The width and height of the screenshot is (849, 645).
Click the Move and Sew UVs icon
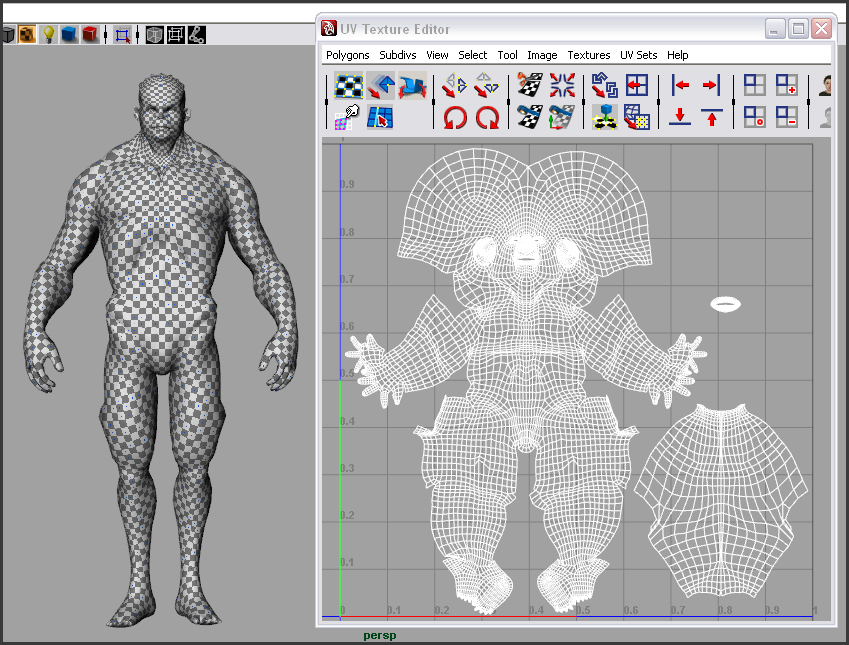click(562, 117)
